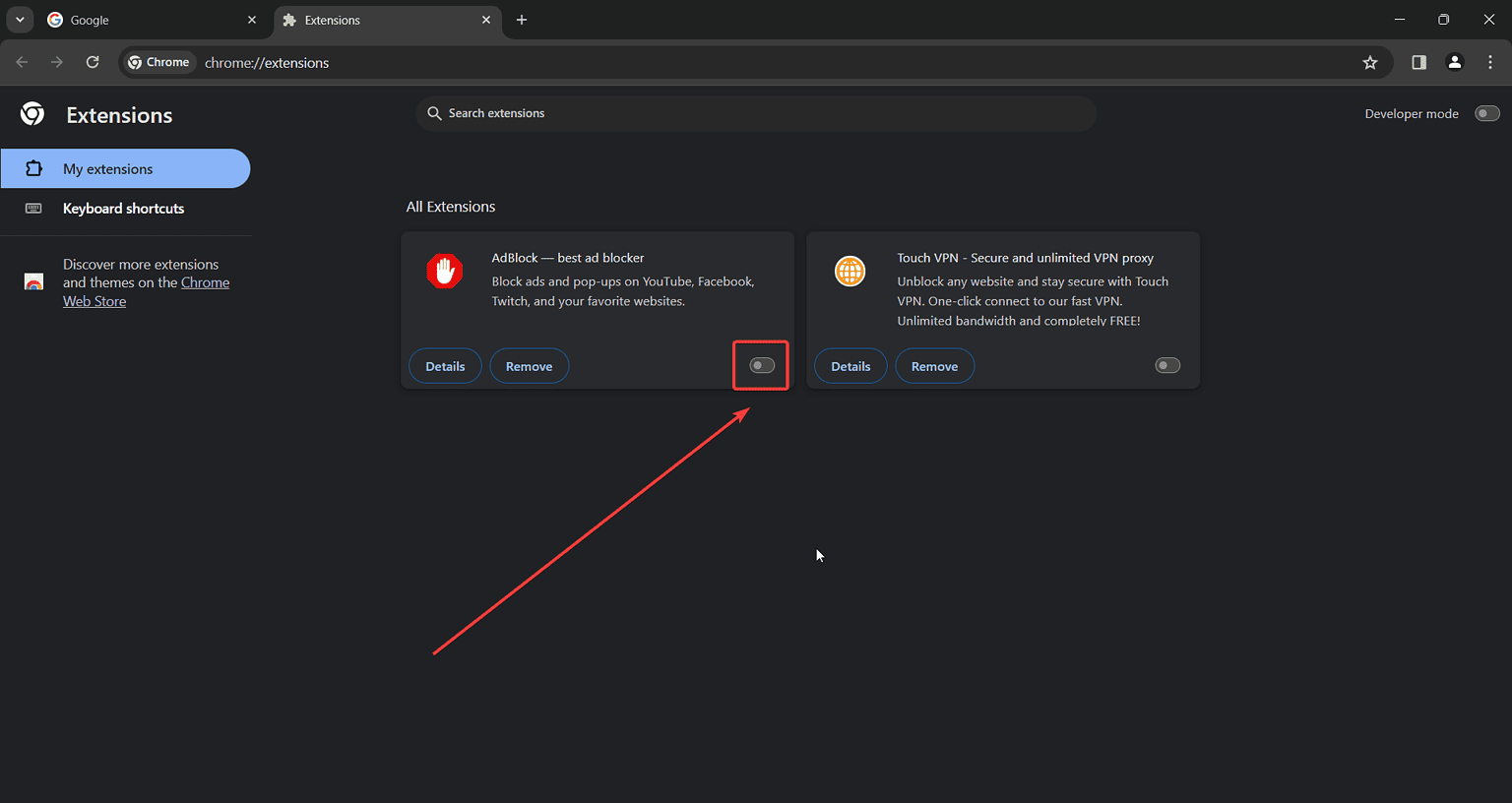
Task: Select the AdBlock extension icon
Action: click(x=444, y=272)
